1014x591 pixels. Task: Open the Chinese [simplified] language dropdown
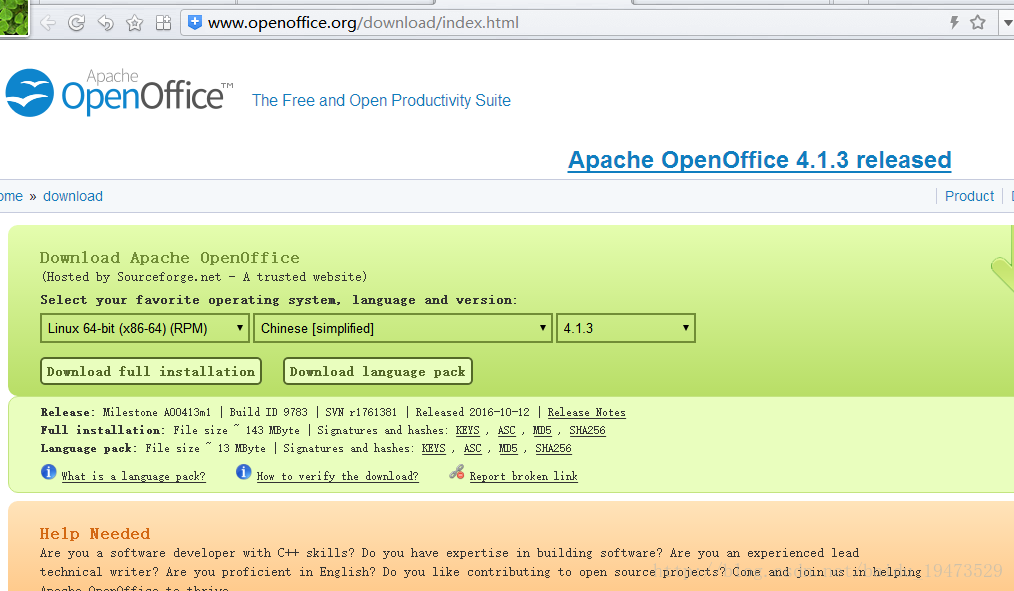(x=403, y=328)
